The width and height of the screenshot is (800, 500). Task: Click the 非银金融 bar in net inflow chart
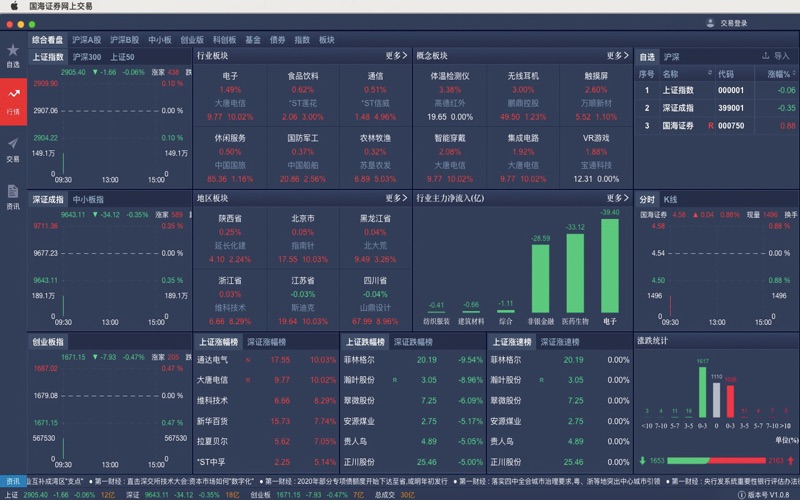(540, 279)
